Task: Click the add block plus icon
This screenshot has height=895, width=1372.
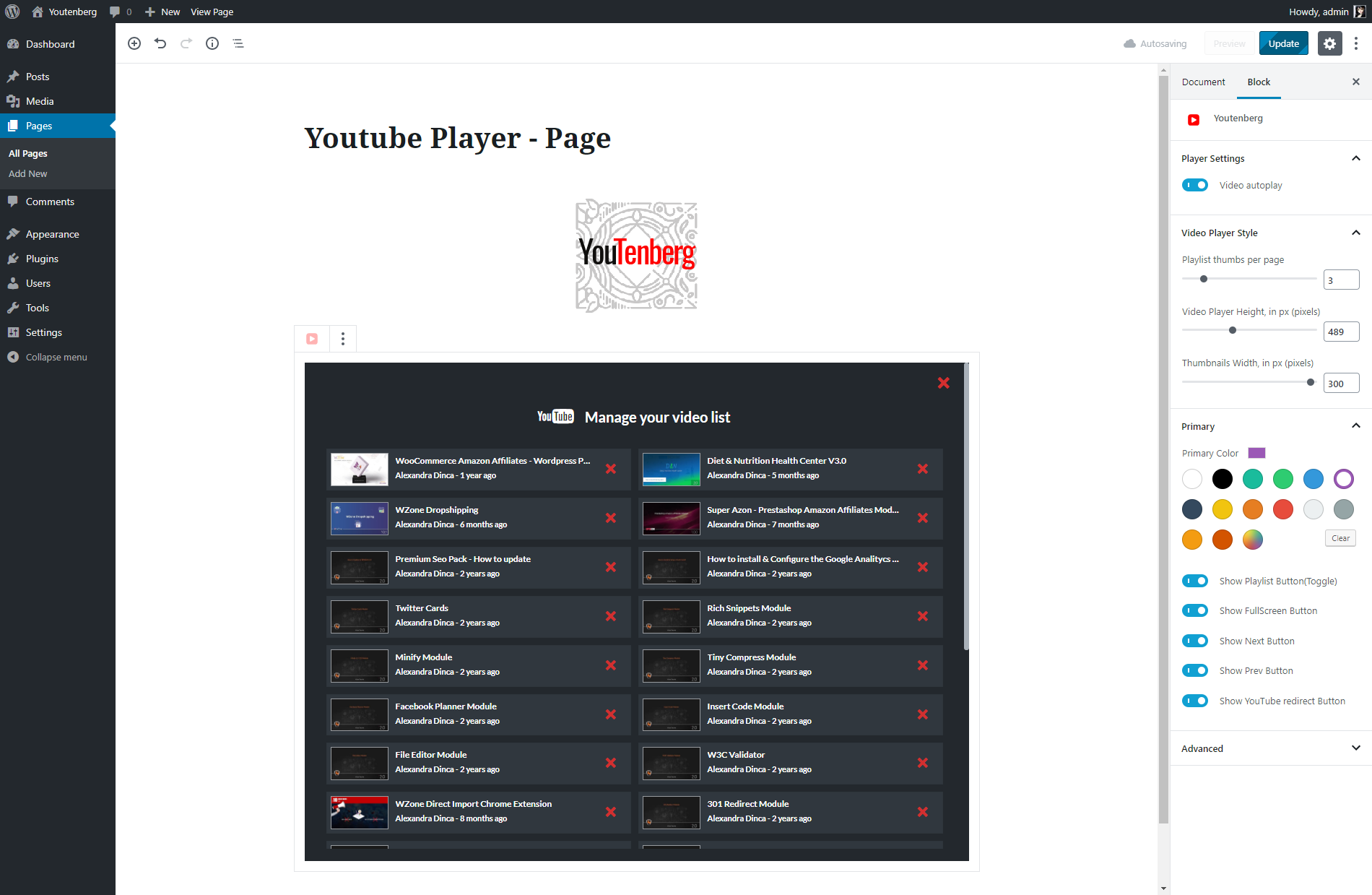Action: click(x=134, y=43)
